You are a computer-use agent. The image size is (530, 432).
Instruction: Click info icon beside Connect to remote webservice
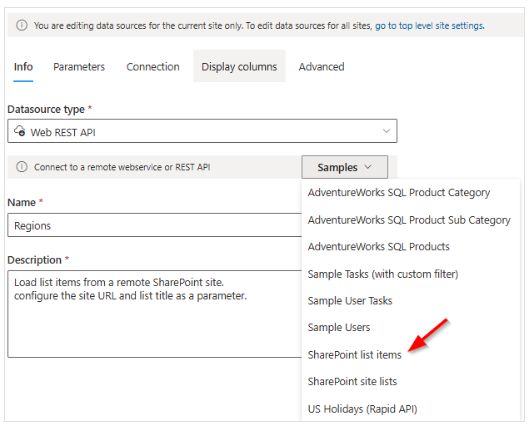[x=22, y=167]
